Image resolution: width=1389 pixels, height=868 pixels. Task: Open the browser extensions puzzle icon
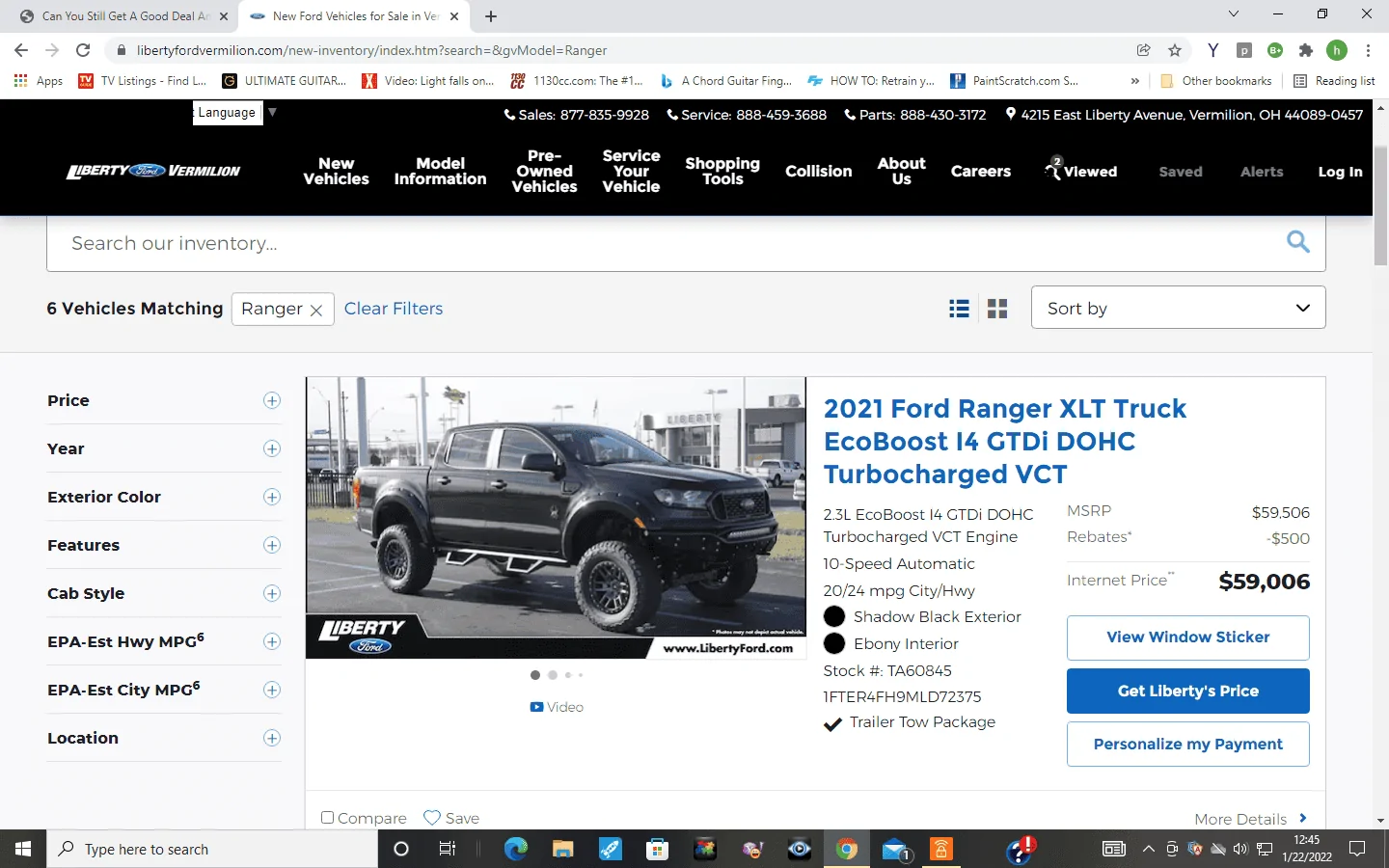1306,50
